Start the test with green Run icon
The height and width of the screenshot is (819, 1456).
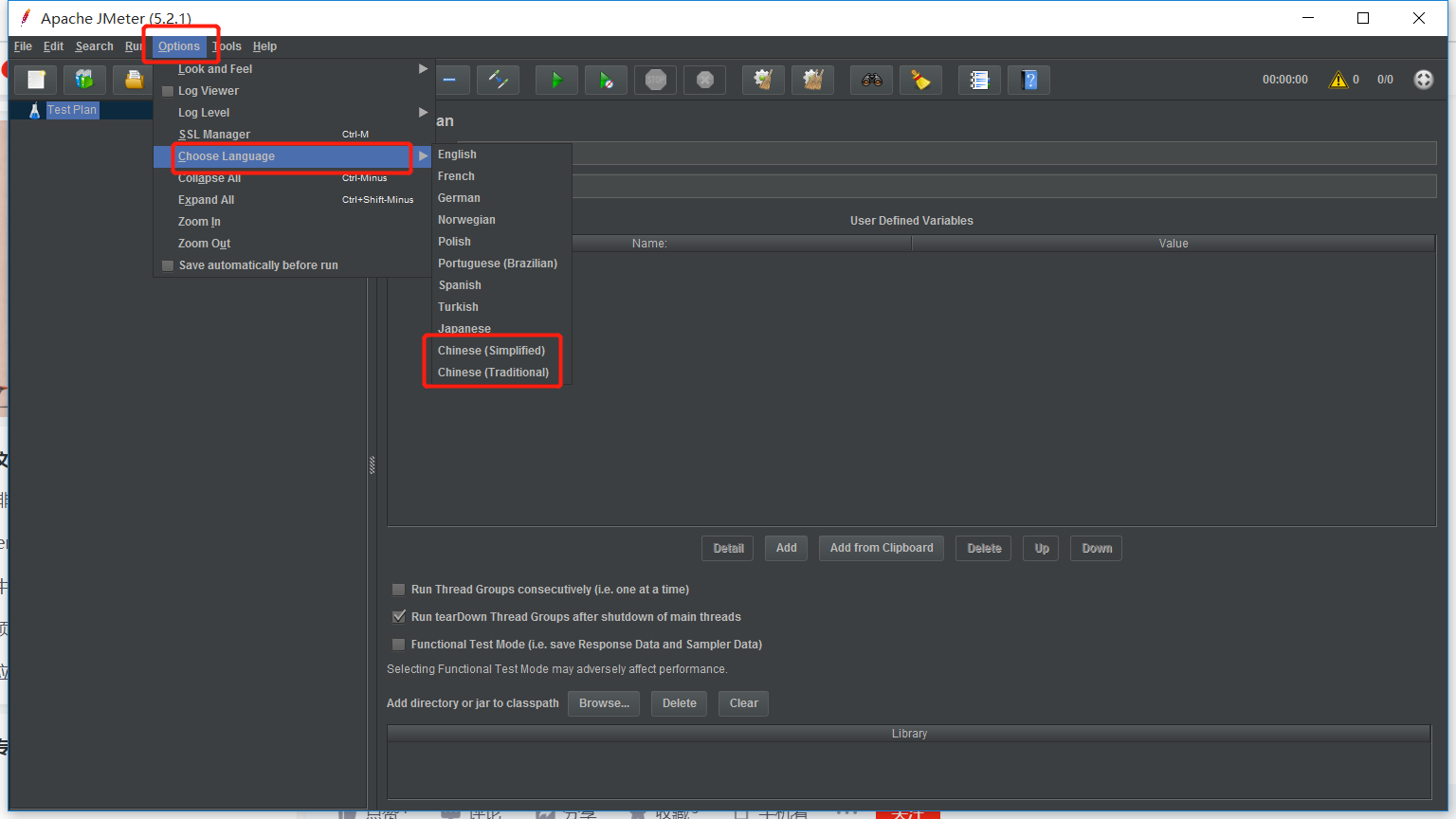pos(556,80)
